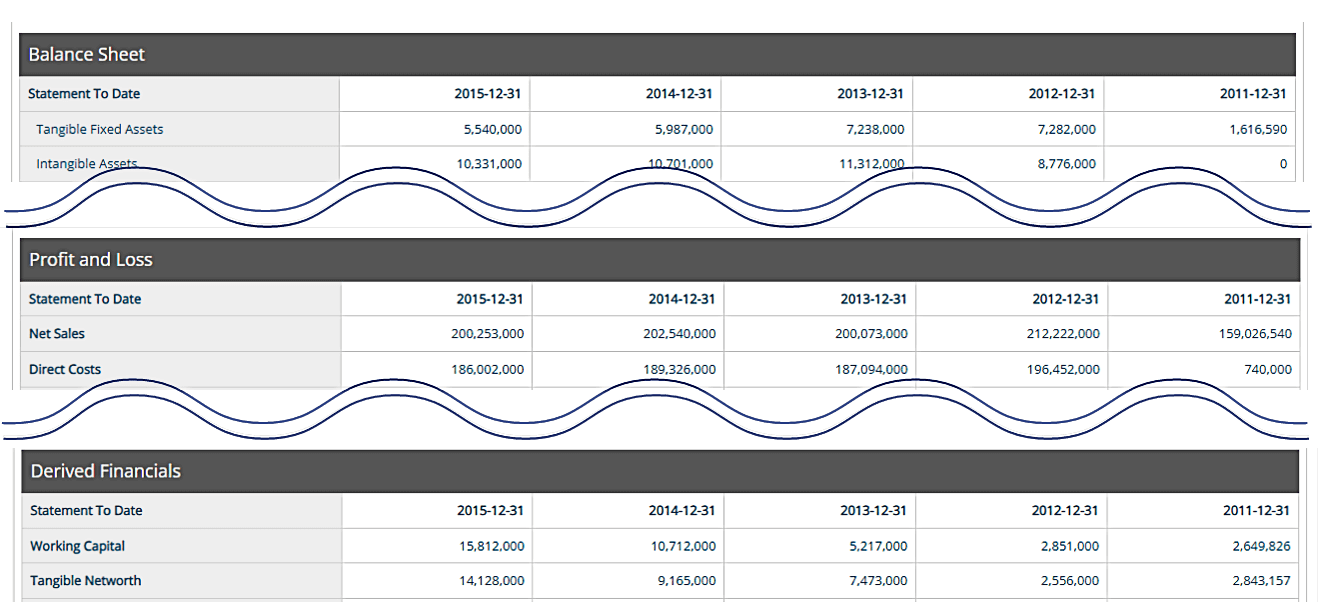
Task: Select the Tangible Networth row label
Action: click(86, 581)
